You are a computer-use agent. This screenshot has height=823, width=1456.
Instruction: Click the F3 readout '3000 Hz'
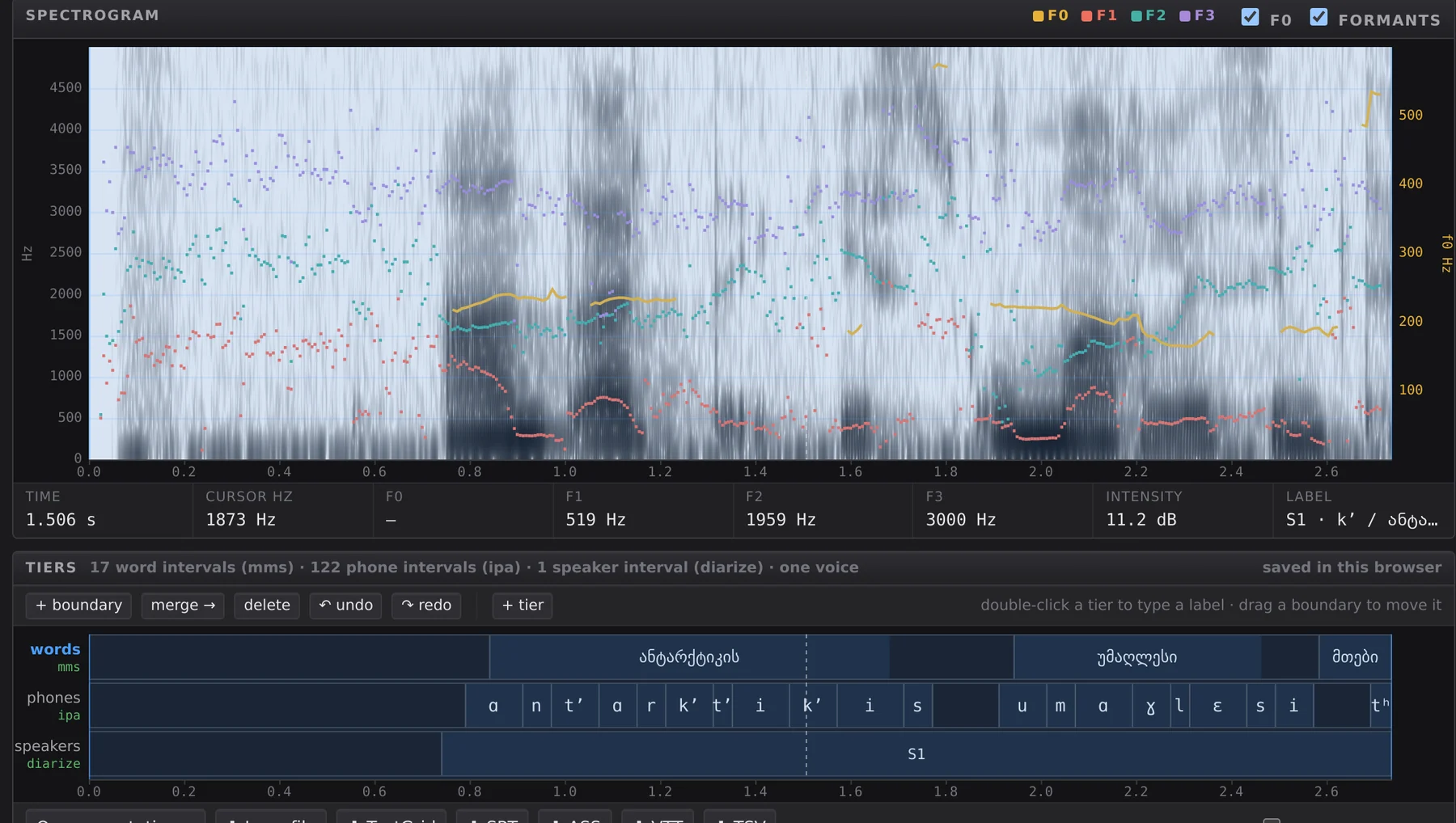tap(961, 520)
